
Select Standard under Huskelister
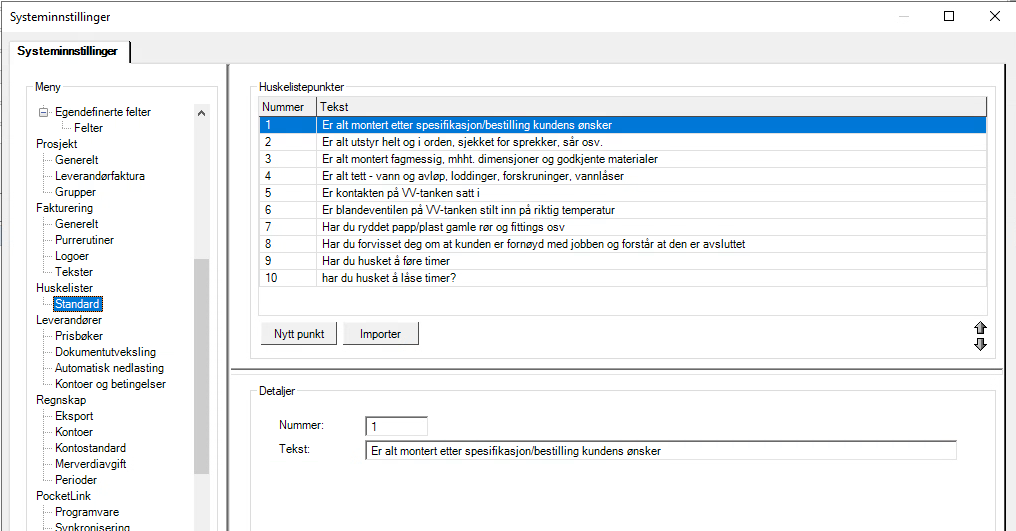77,303
